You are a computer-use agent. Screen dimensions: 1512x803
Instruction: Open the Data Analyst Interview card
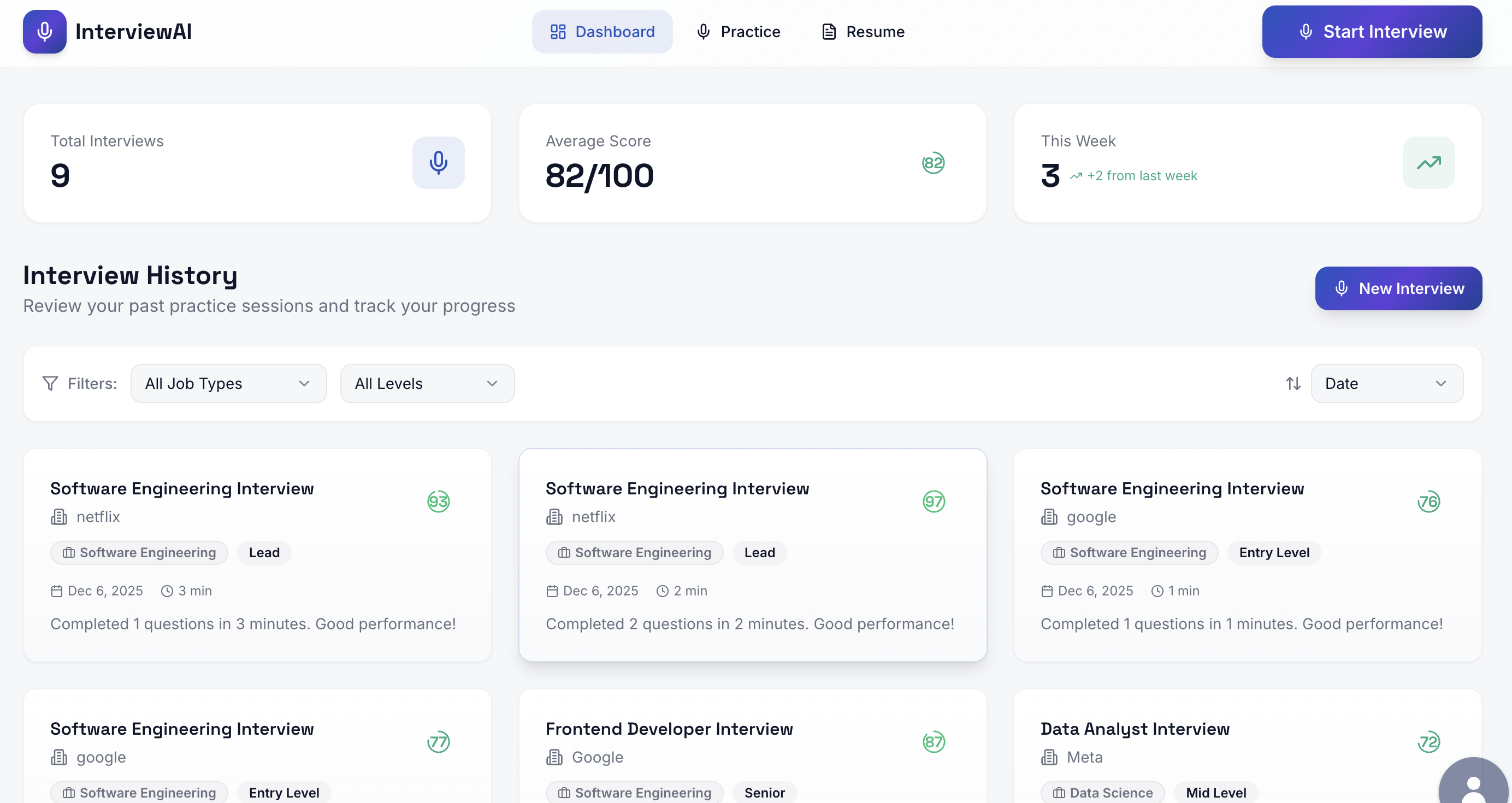point(1135,729)
